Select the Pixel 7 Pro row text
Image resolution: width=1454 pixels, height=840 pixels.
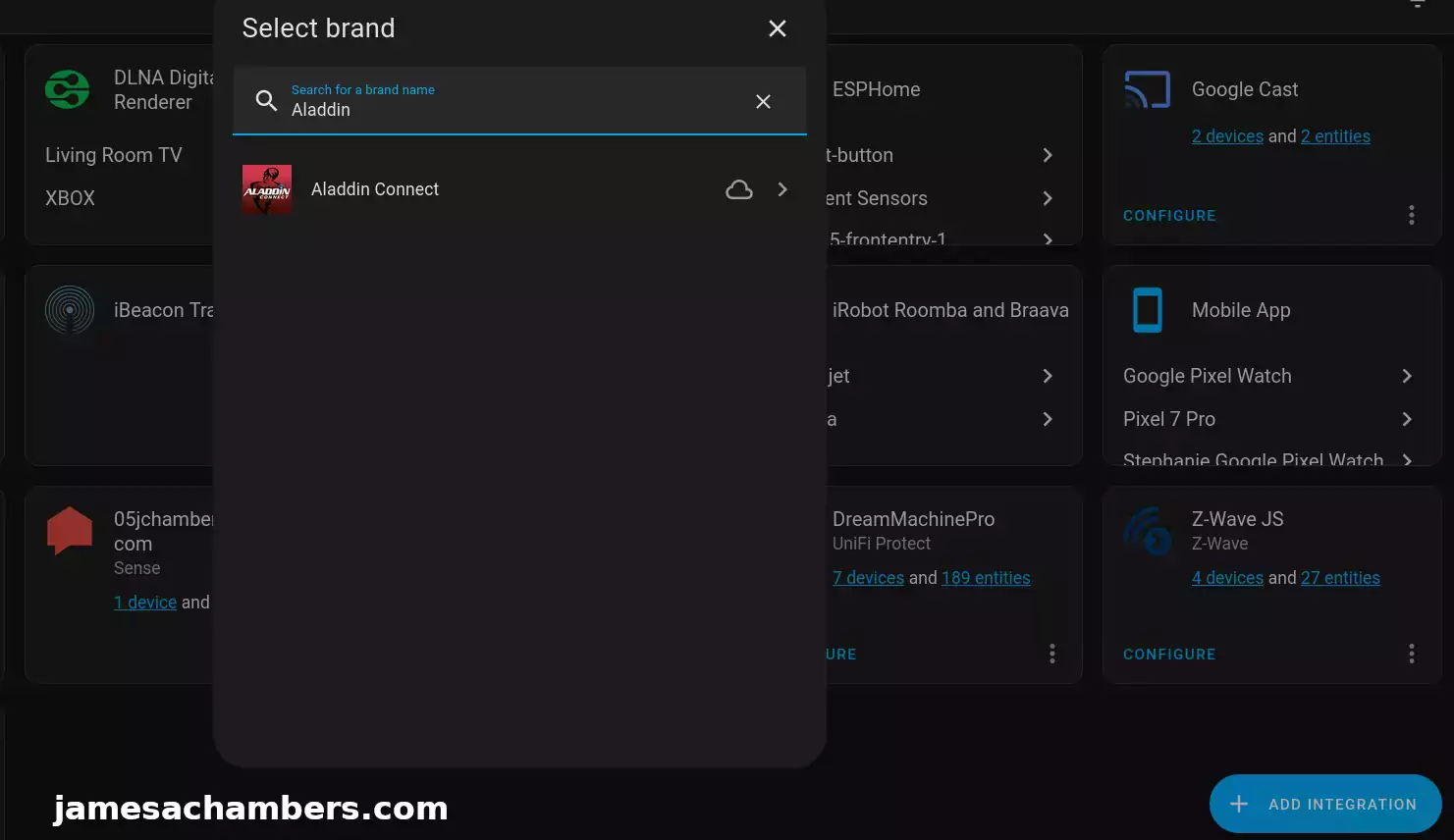[1168, 419]
